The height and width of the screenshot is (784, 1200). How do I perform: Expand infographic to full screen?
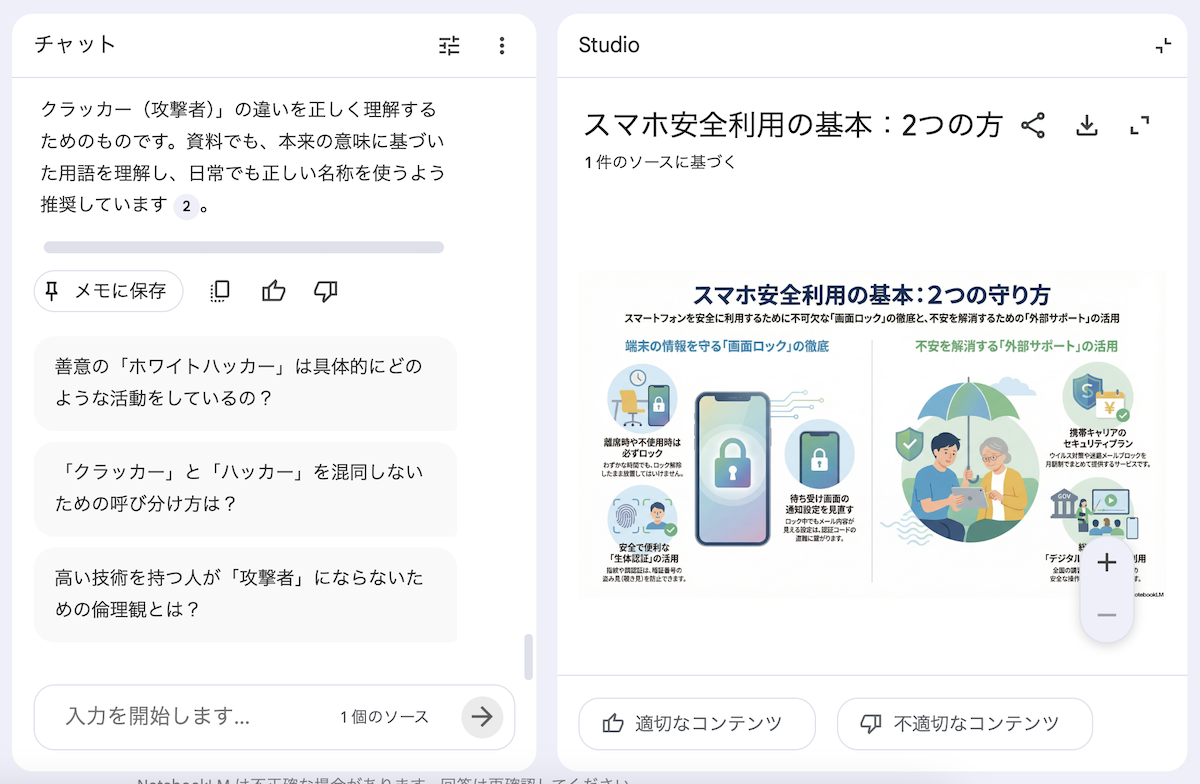1140,125
